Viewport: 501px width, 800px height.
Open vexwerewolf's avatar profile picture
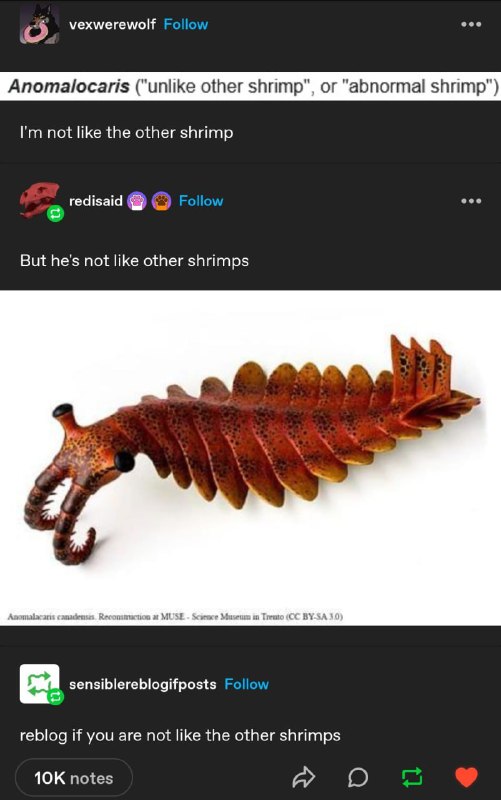(40, 24)
